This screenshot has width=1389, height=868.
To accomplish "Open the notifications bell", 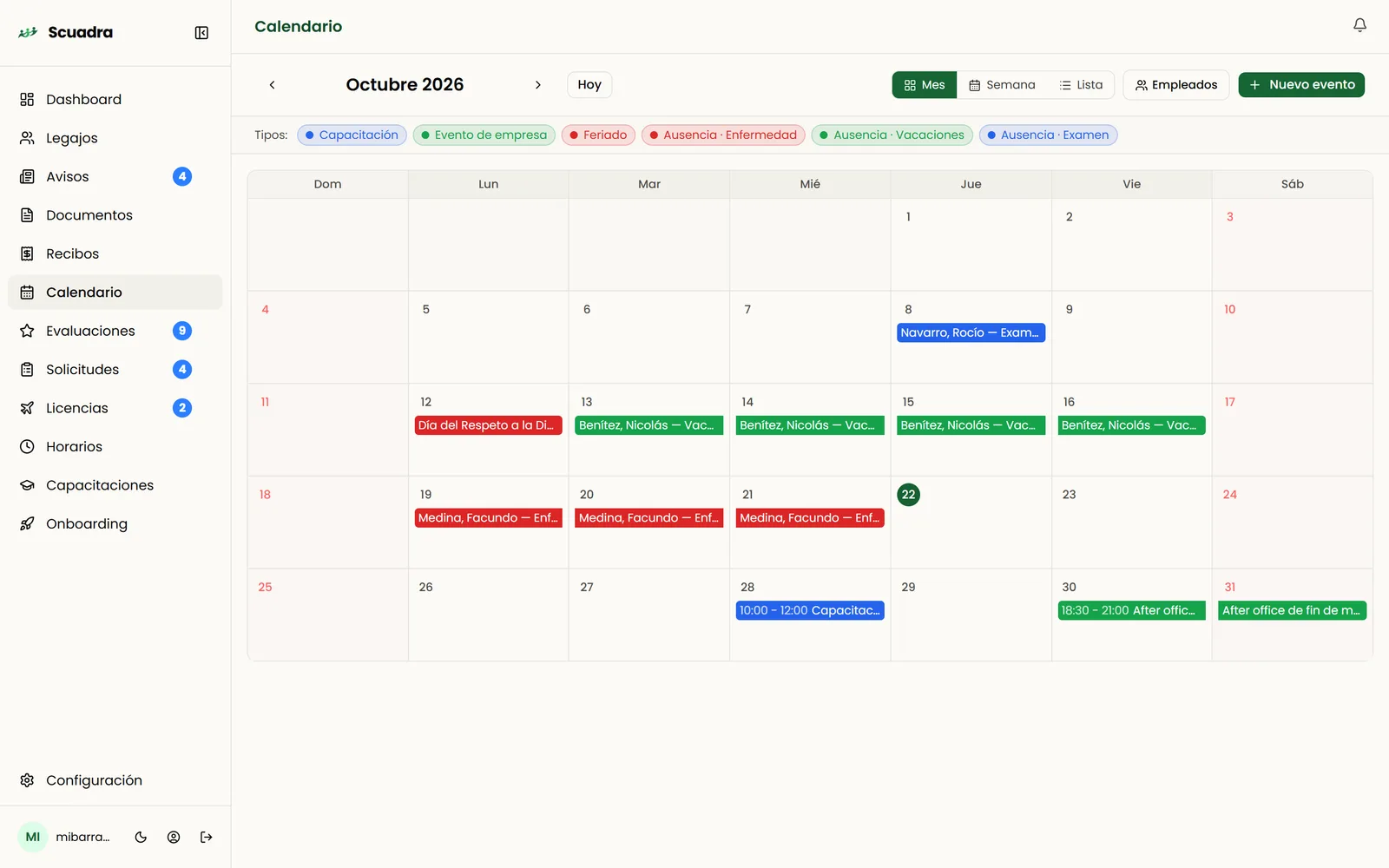I will tap(1359, 26).
